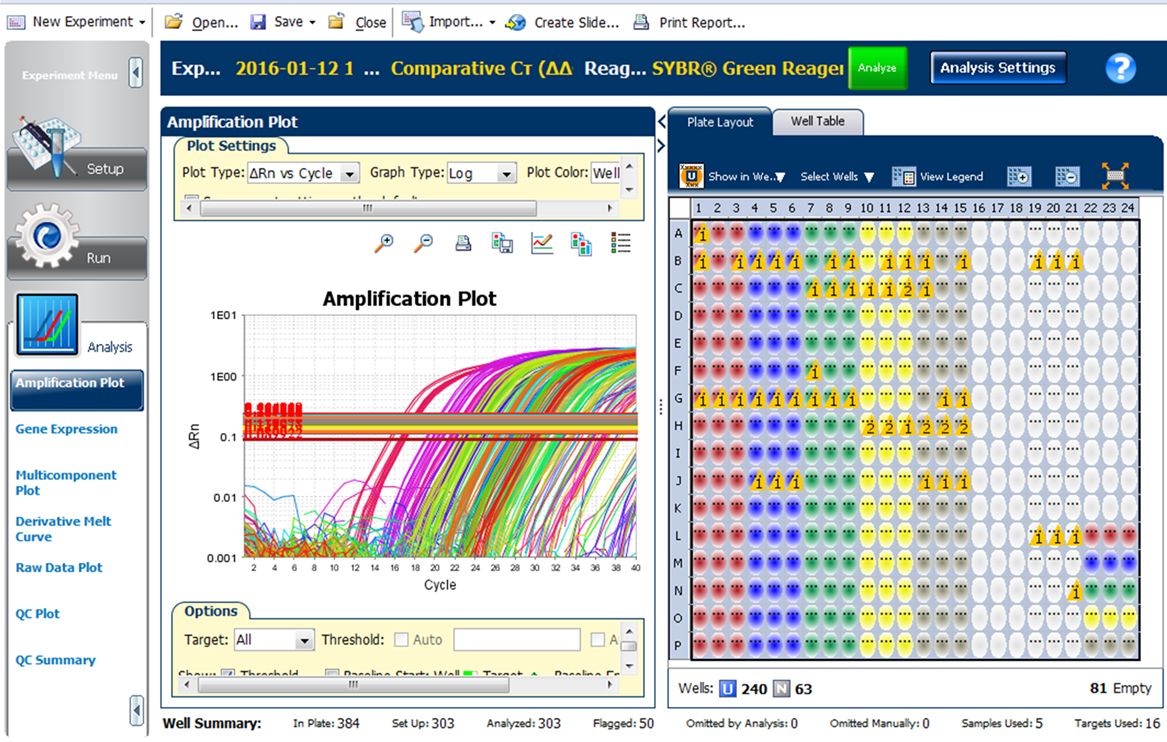Click the Analysis graph icon
Image resolution: width=1167 pixels, height=742 pixels.
coord(47,324)
